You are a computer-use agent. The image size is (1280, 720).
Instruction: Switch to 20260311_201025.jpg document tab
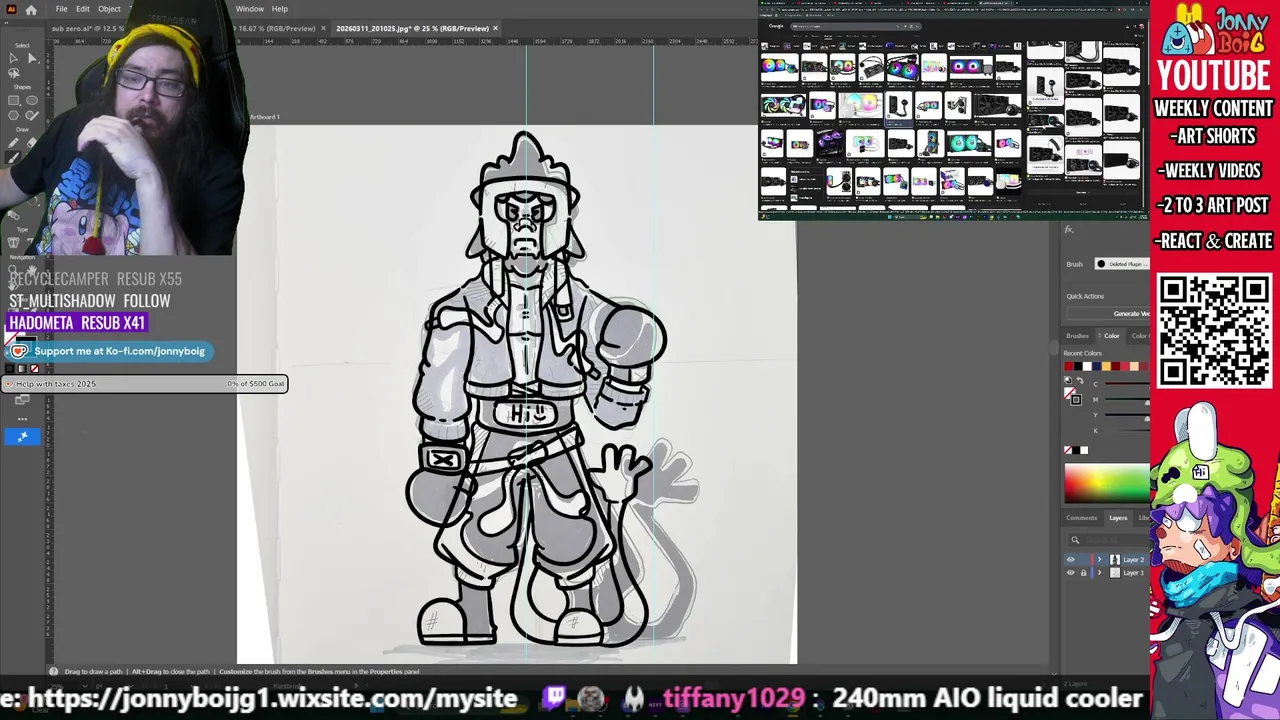click(x=412, y=28)
